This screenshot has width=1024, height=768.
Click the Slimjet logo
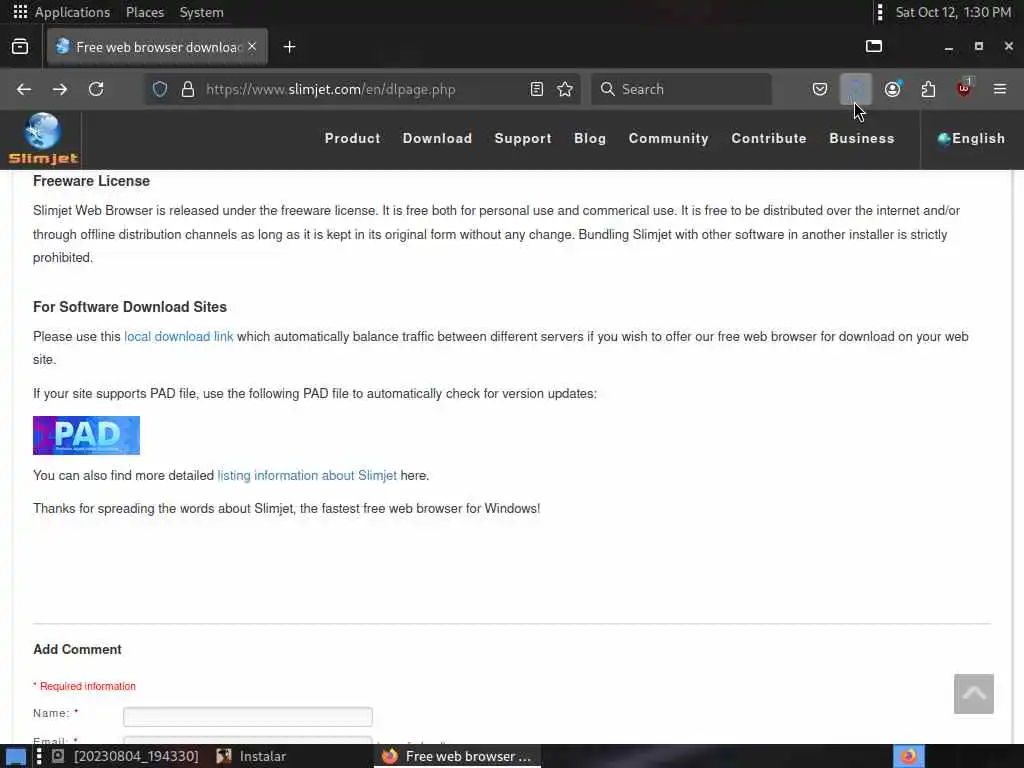click(43, 138)
